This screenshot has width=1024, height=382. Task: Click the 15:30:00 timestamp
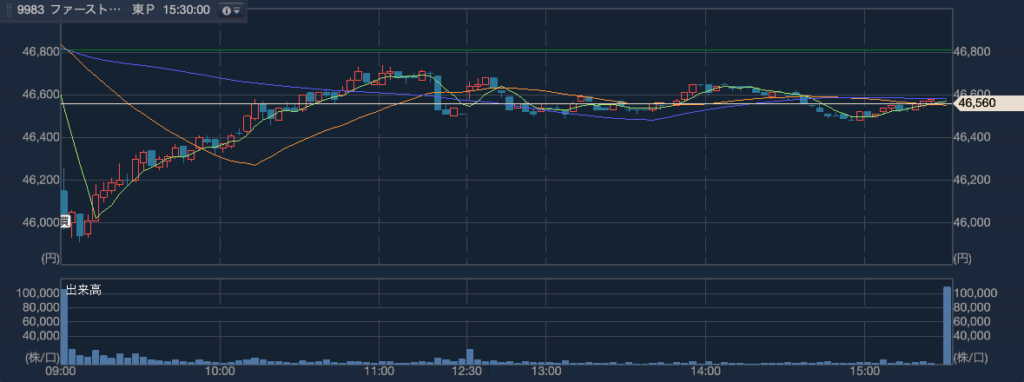(186, 11)
